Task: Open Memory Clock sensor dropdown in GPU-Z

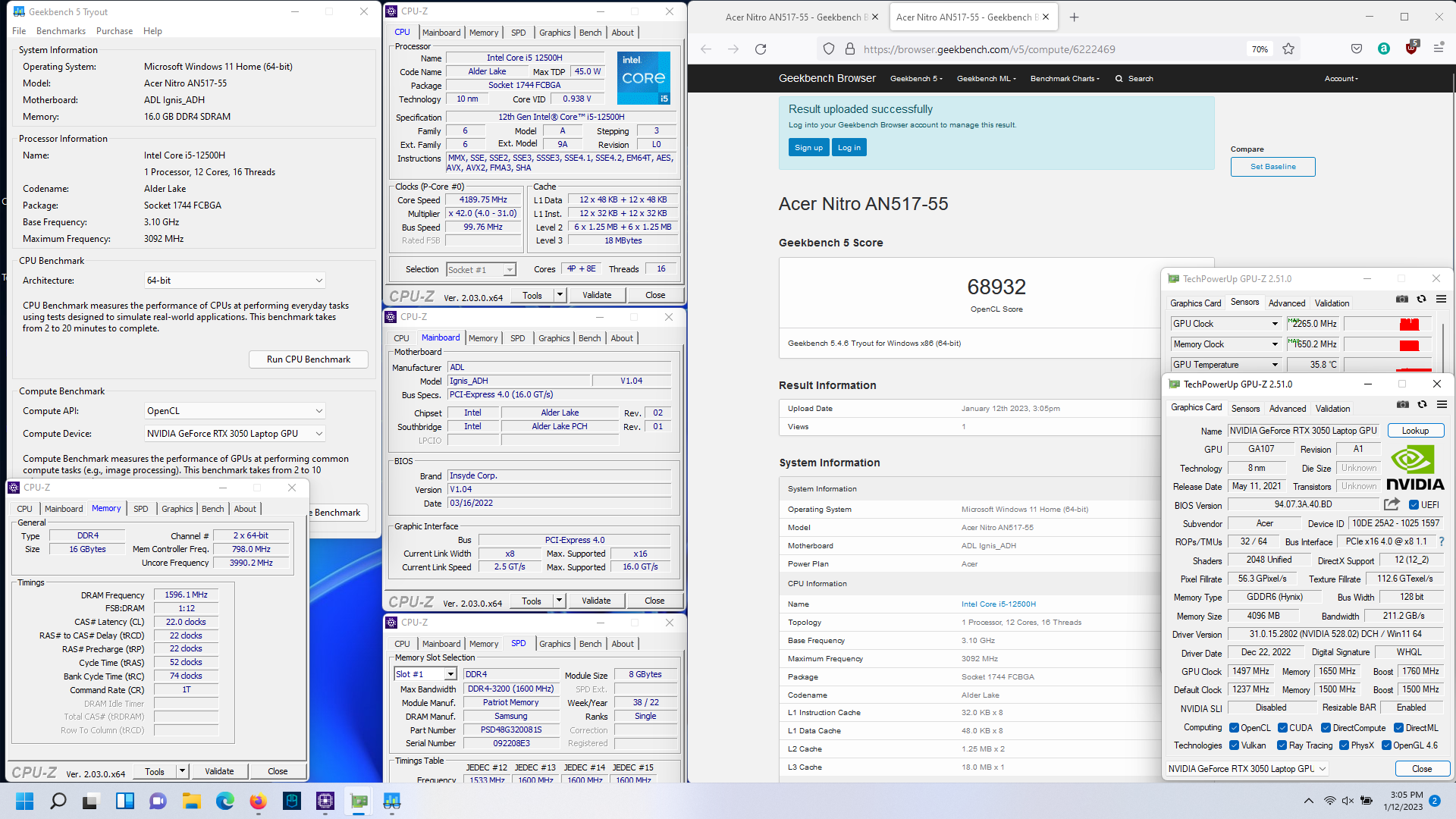Action: coord(1226,344)
